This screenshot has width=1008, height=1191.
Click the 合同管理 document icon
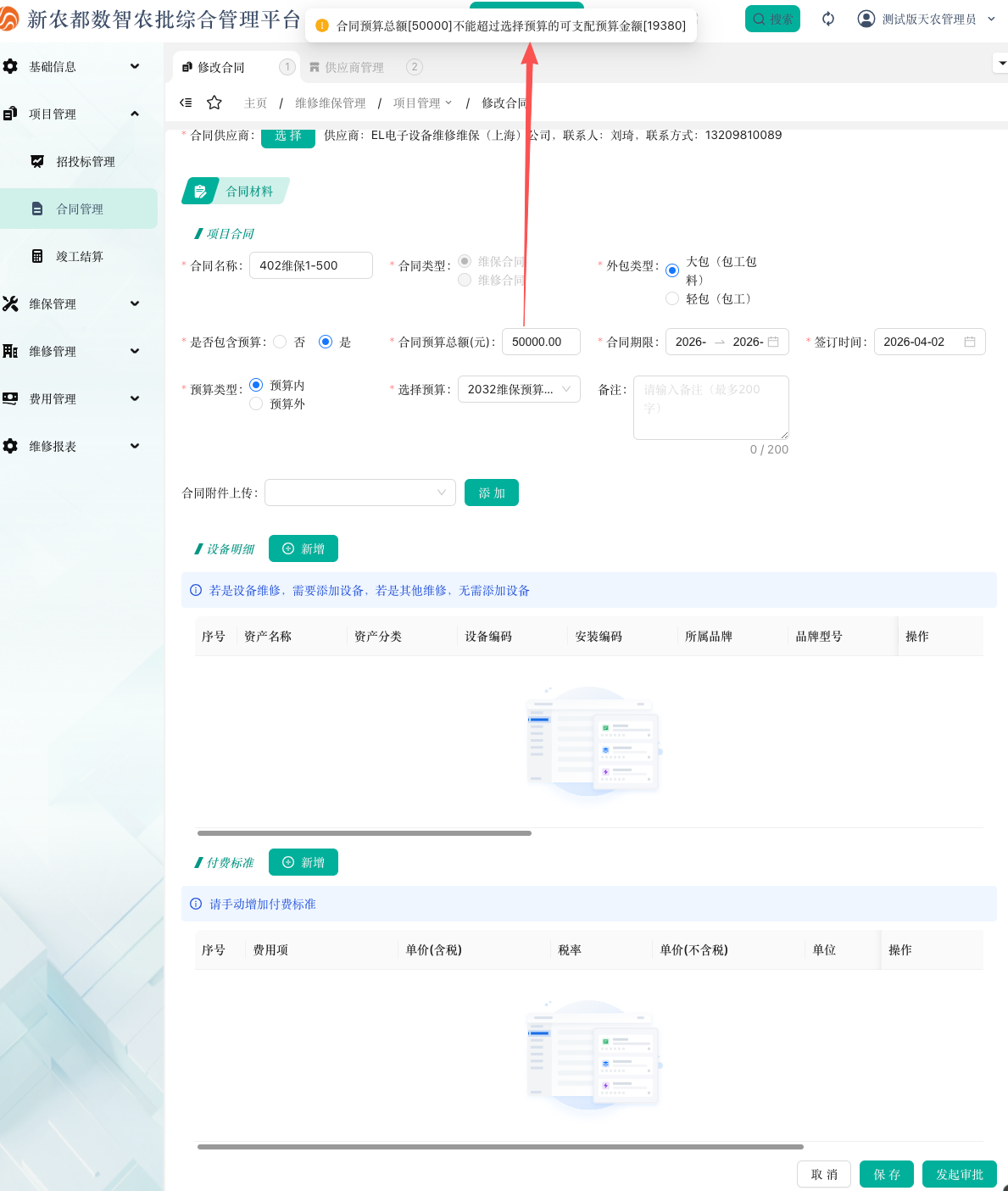[x=37, y=209]
